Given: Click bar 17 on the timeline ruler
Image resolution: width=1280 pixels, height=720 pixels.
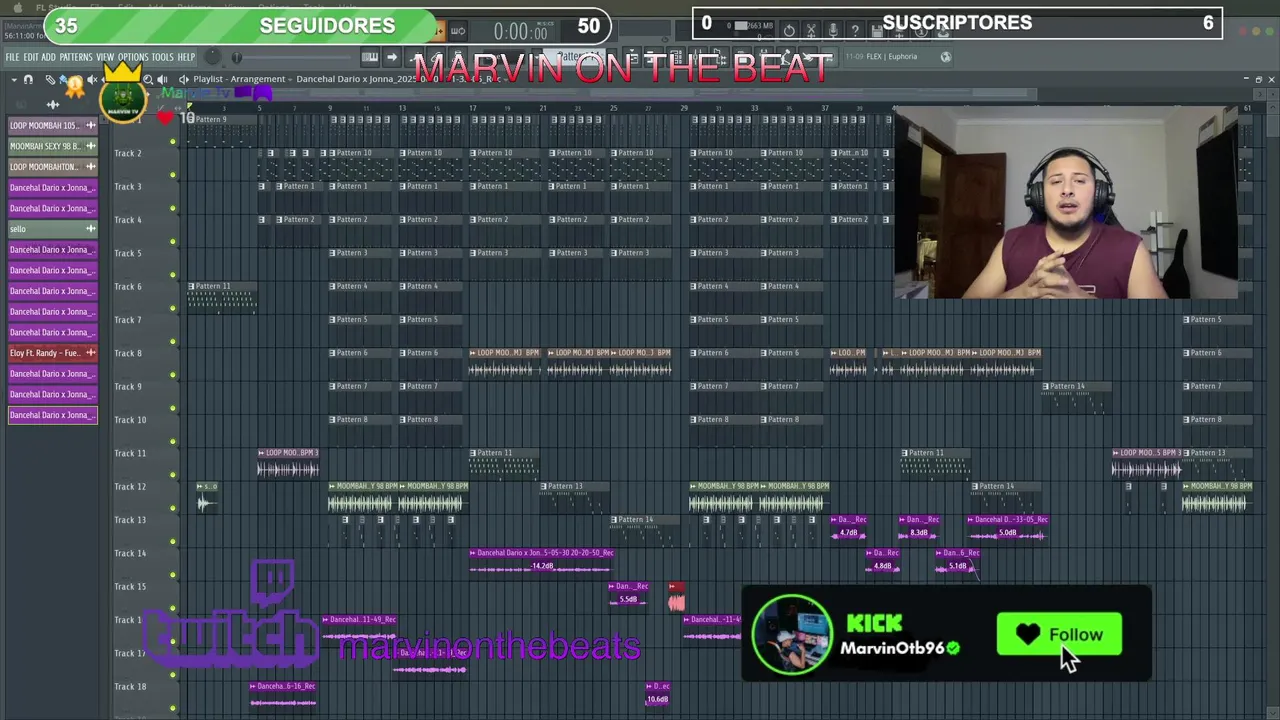Looking at the screenshot, I should coord(472,108).
